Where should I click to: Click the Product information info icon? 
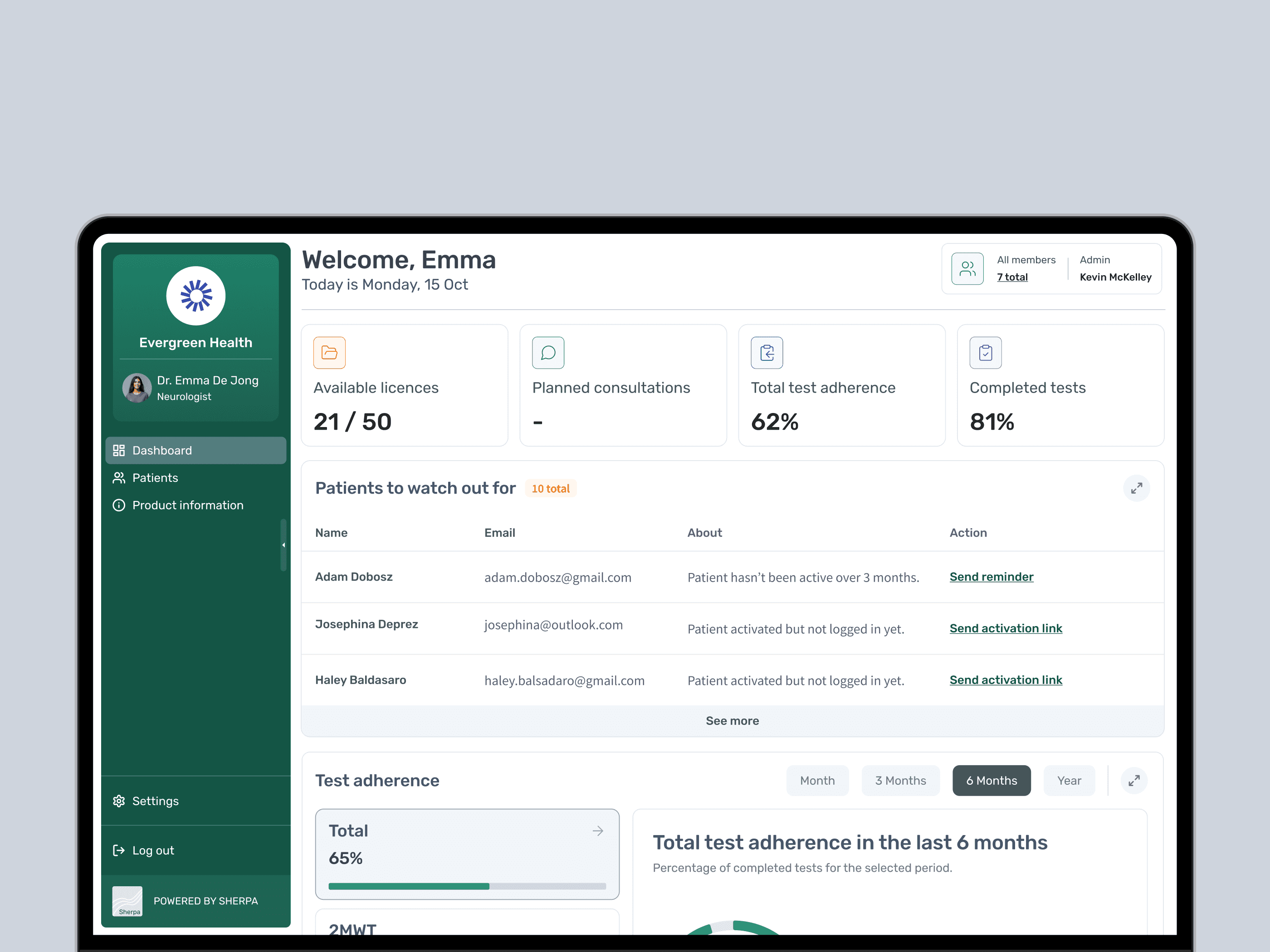pyautogui.click(x=119, y=505)
